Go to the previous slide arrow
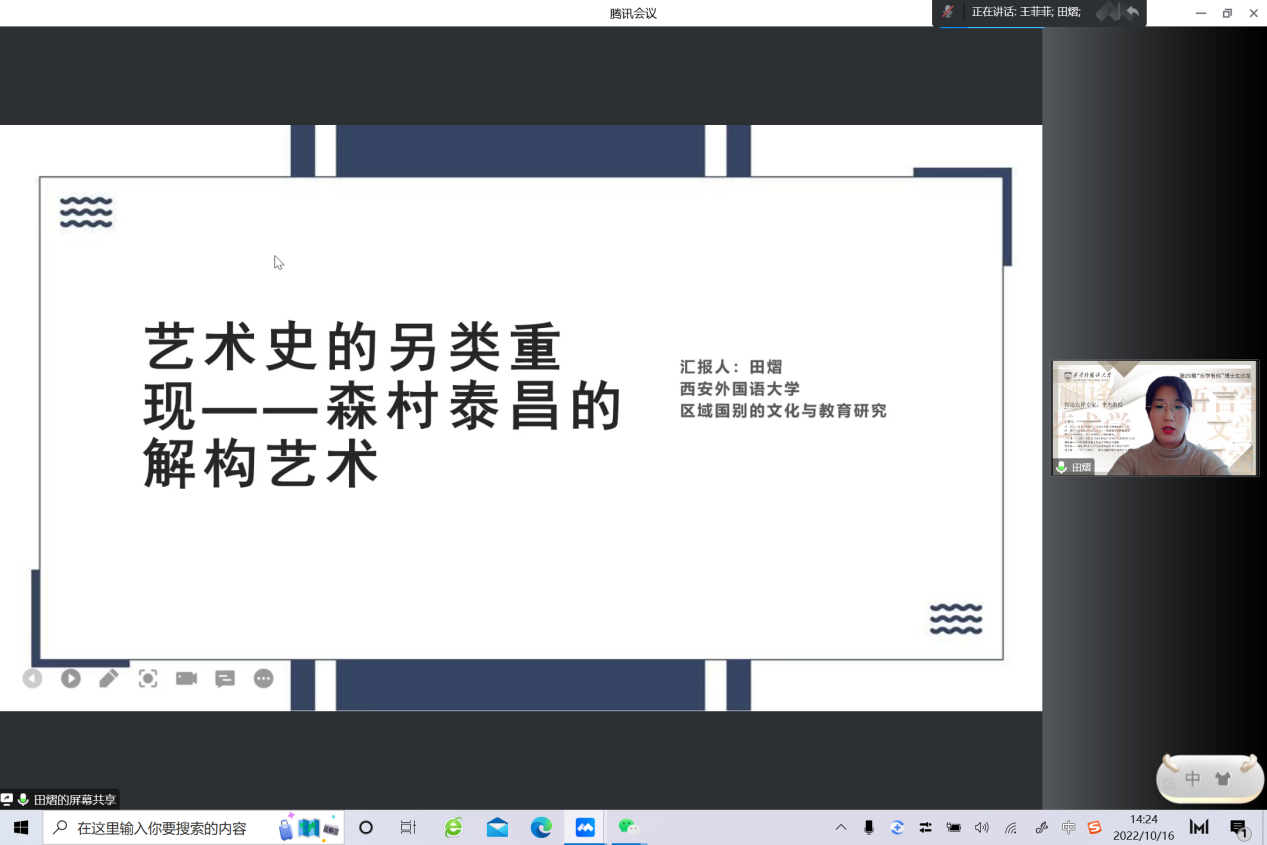 (32, 679)
